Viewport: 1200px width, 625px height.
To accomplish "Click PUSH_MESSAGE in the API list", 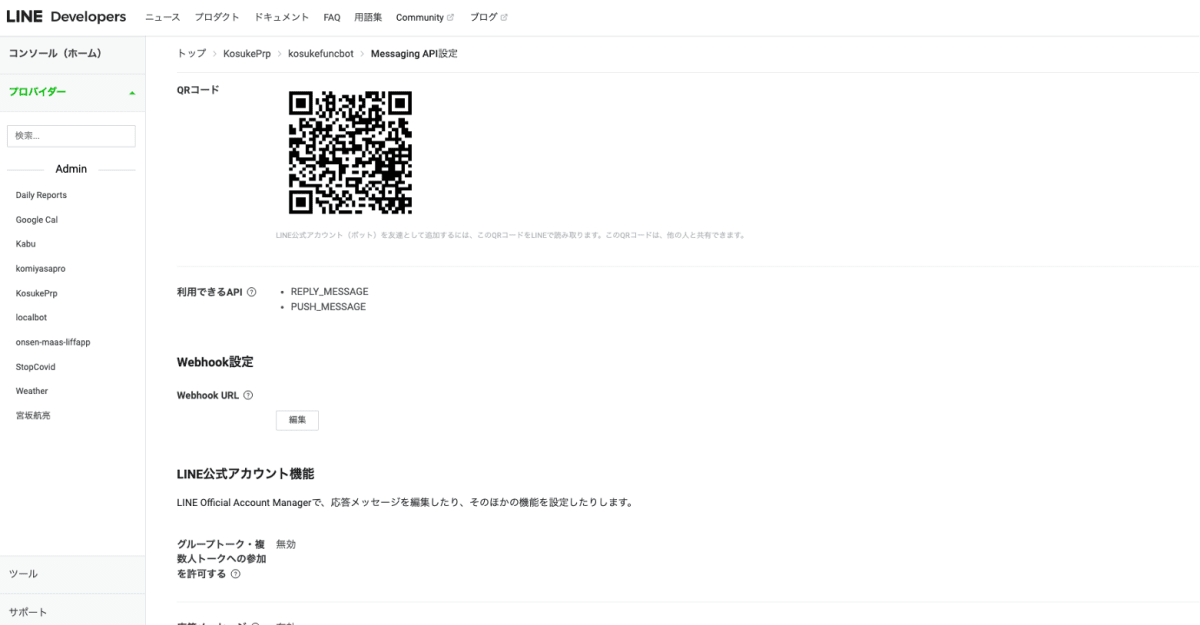I will pos(328,307).
